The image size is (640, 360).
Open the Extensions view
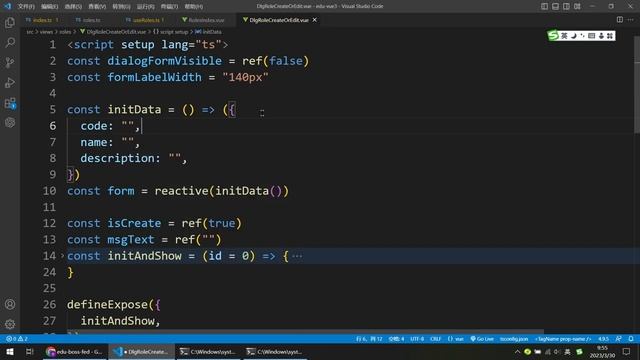coord(10,103)
